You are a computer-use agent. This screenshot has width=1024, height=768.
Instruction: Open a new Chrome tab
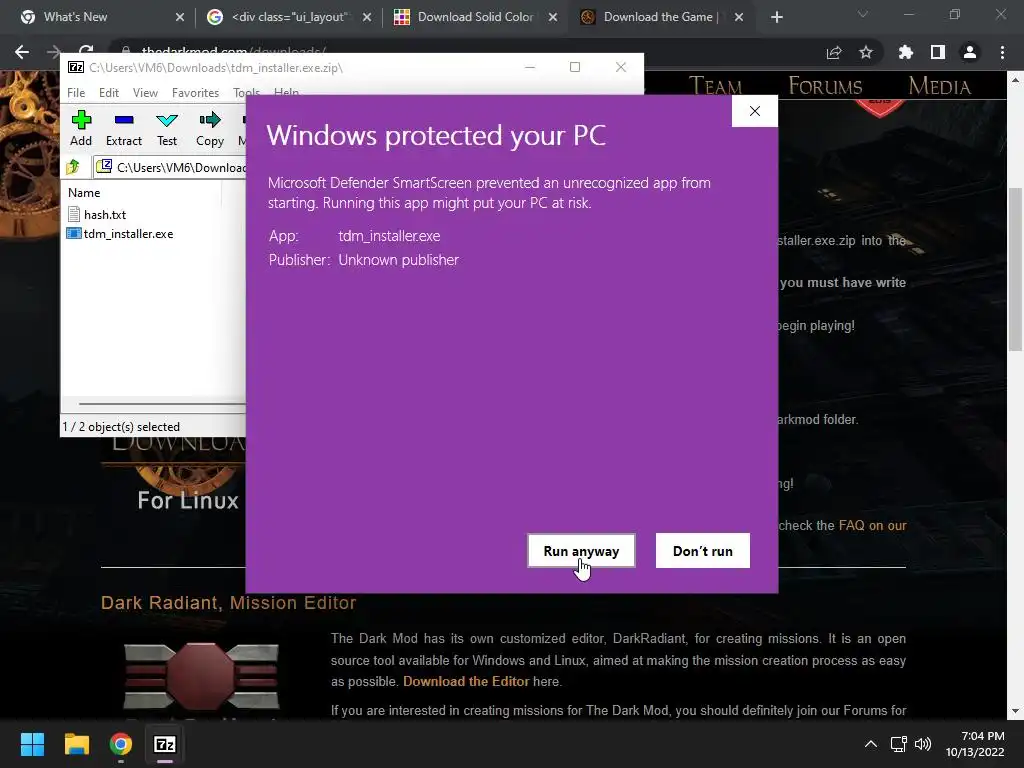[776, 17]
